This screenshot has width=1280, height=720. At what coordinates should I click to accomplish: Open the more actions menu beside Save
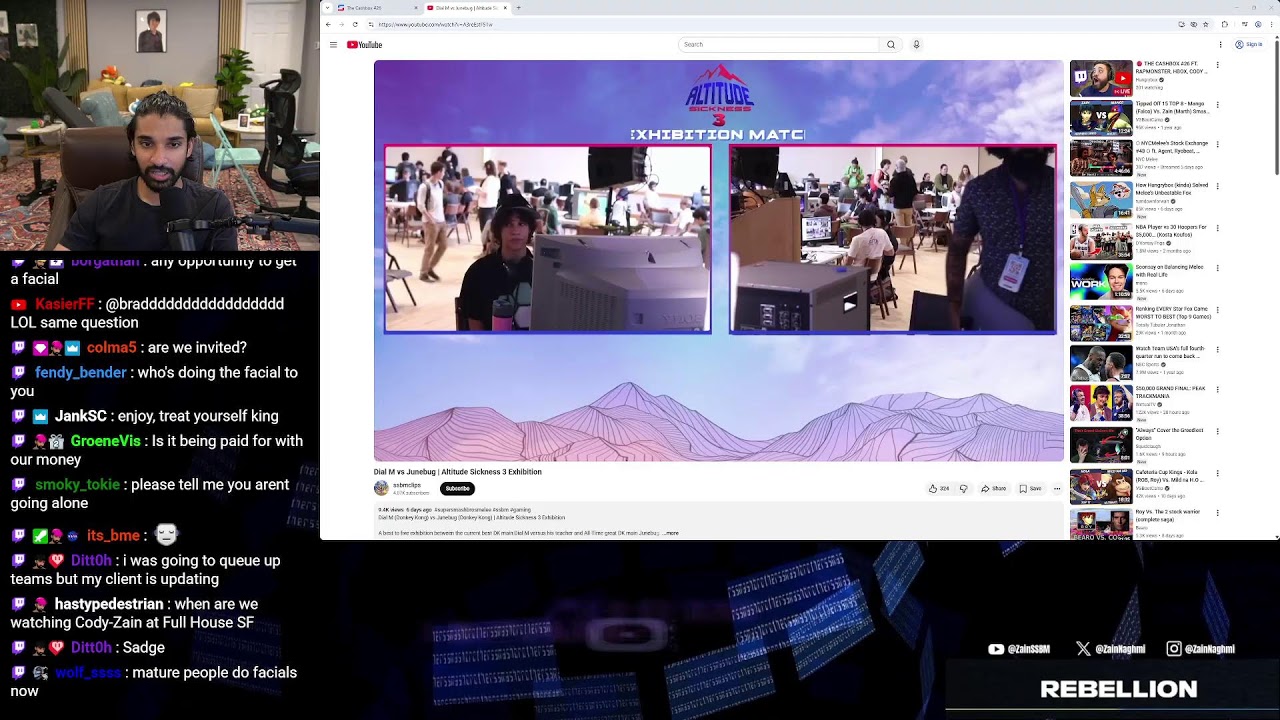[1057, 489]
